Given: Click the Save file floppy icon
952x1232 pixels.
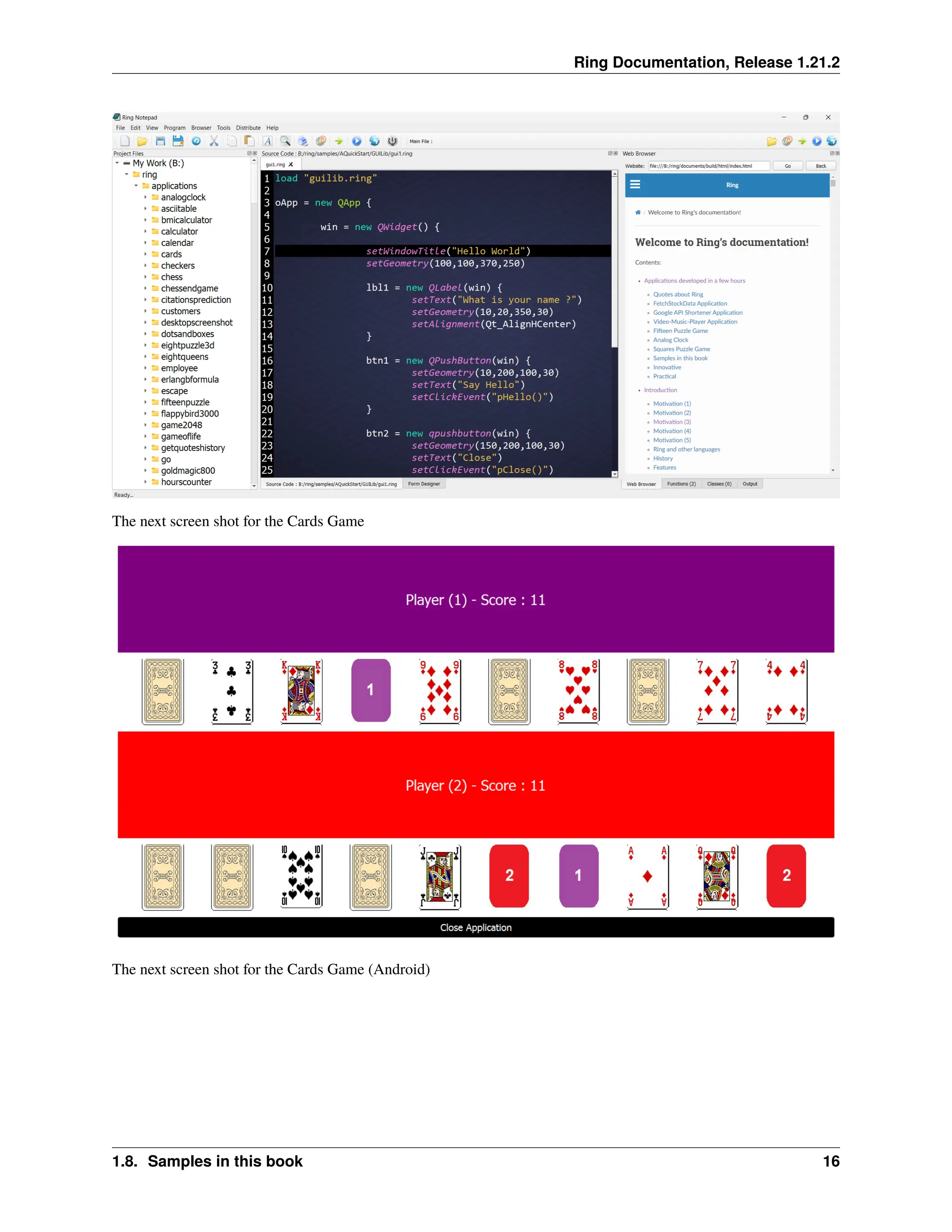Looking at the screenshot, I should point(160,141).
